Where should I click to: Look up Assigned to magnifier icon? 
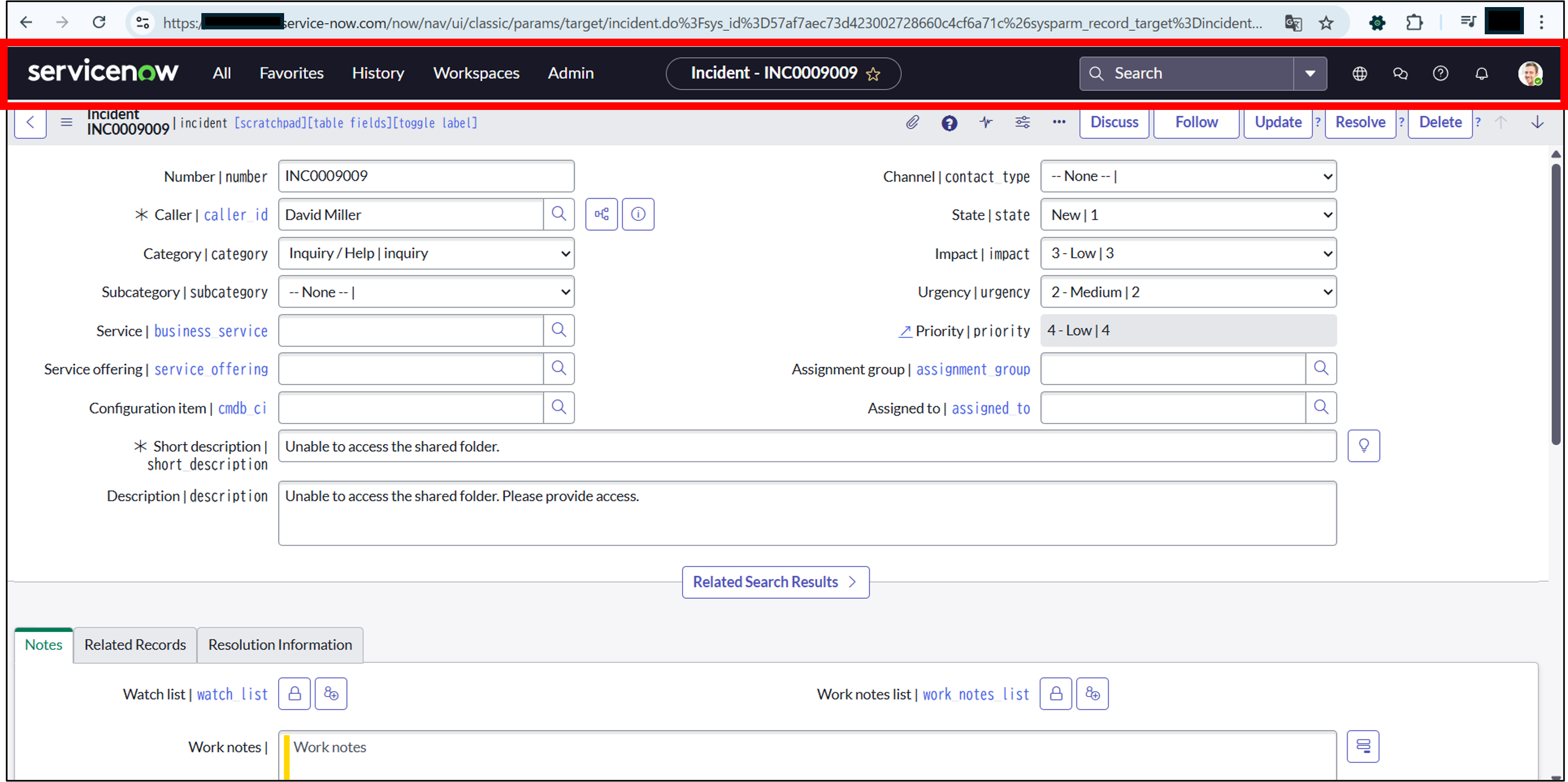1321,407
